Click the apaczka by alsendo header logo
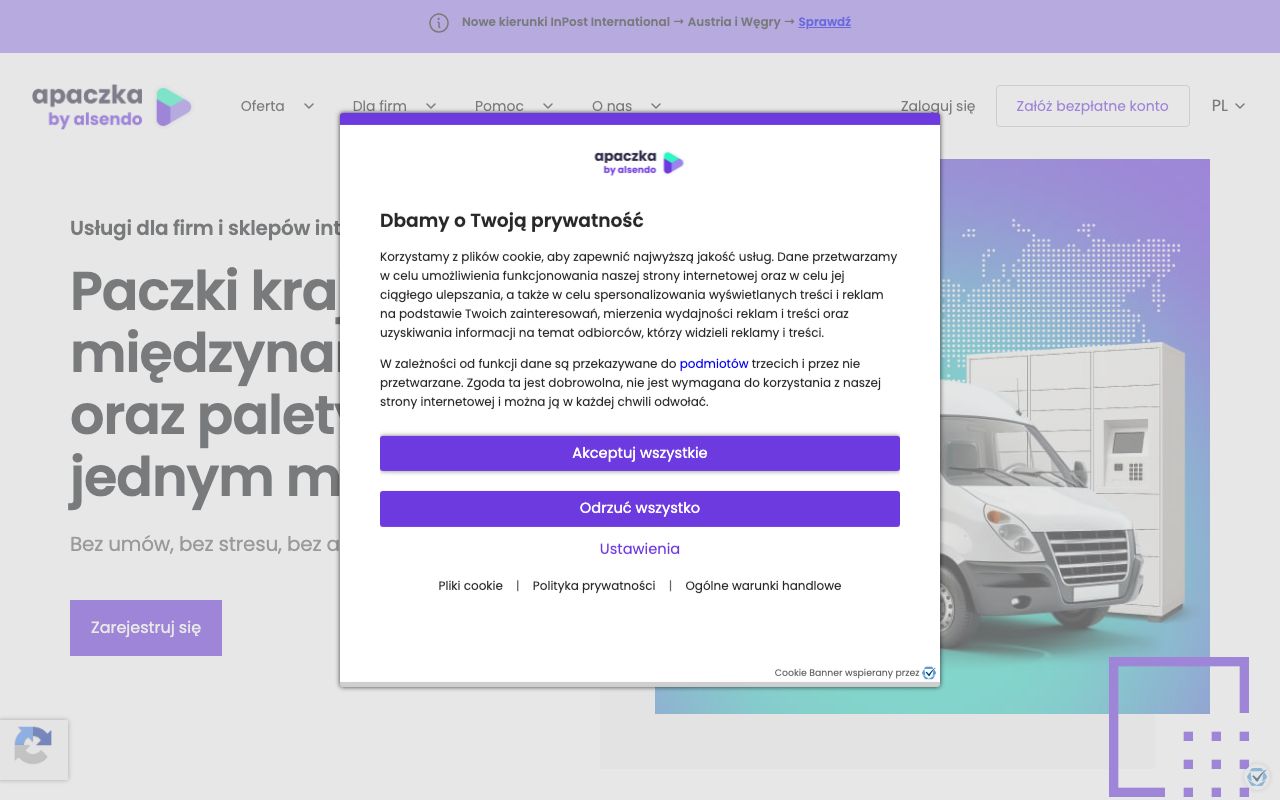Image resolution: width=1280 pixels, height=800 pixels. tap(112, 106)
